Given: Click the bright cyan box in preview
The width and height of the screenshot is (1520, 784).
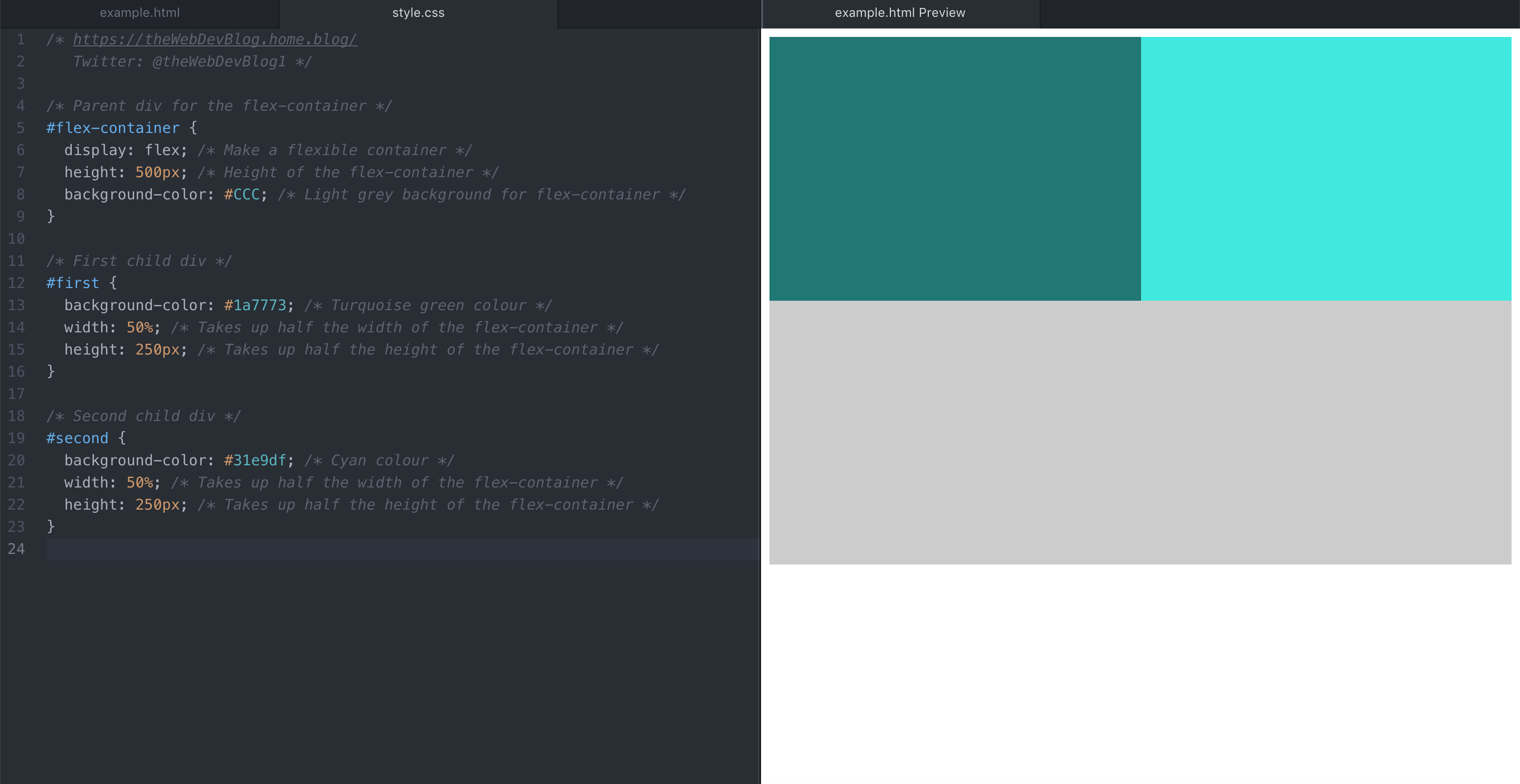Looking at the screenshot, I should (x=1325, y=169).
